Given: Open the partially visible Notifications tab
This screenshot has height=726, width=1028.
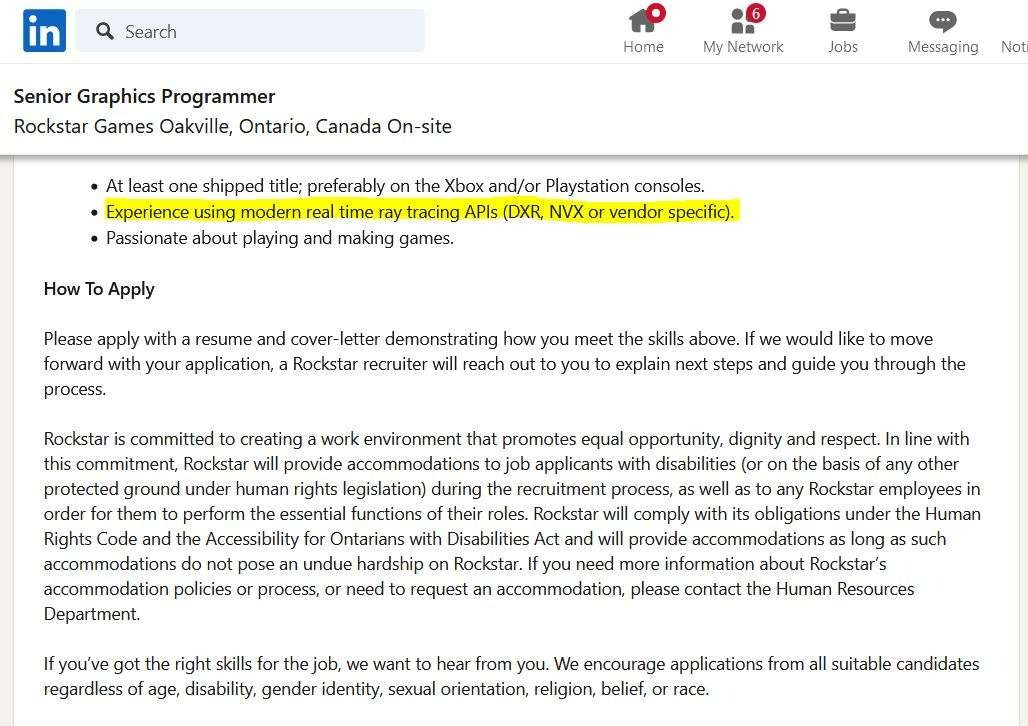Looking at the screenshot, I should (x=1013, y=47).
